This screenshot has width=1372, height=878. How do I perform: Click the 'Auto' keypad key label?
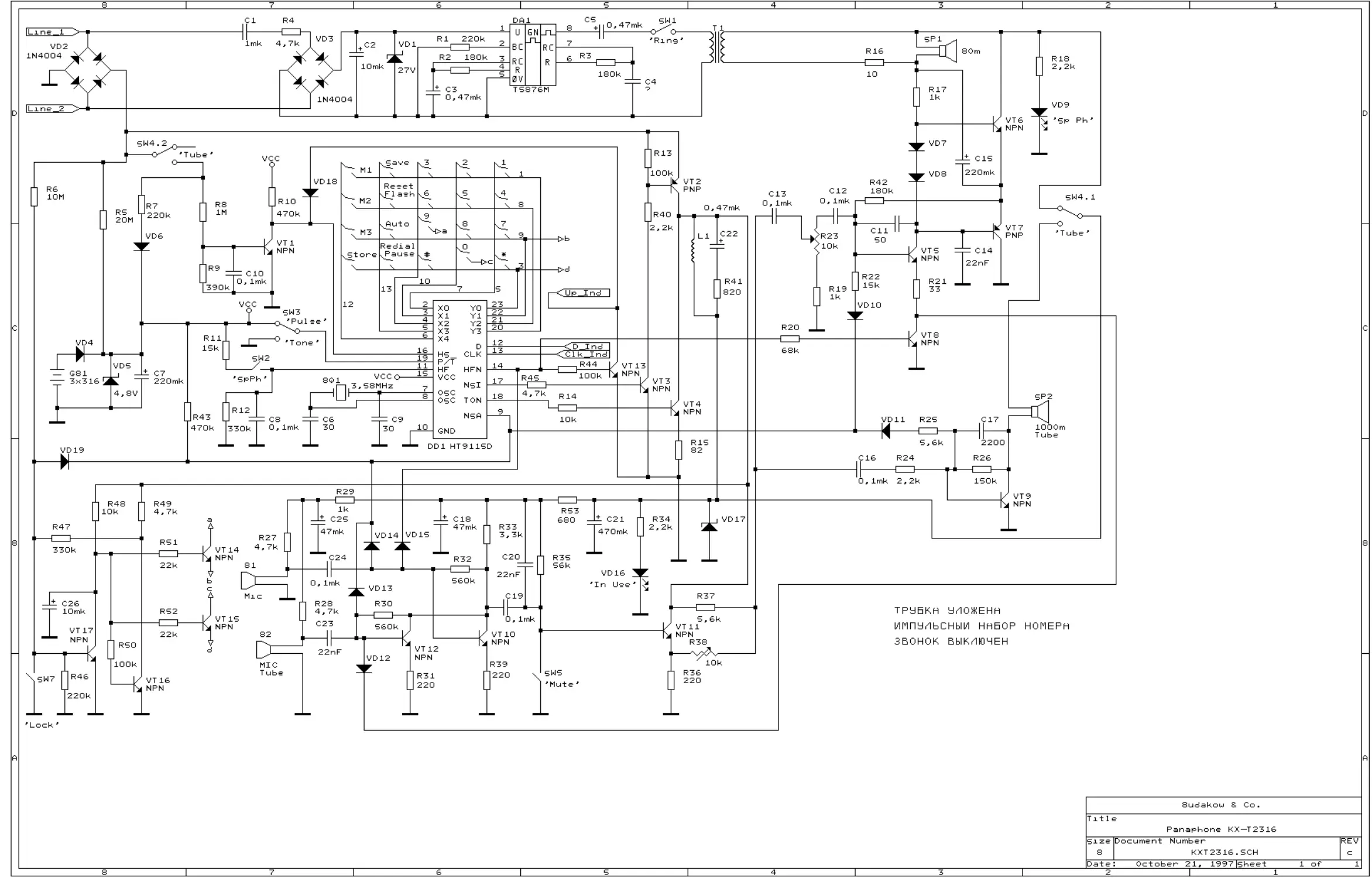397,224
